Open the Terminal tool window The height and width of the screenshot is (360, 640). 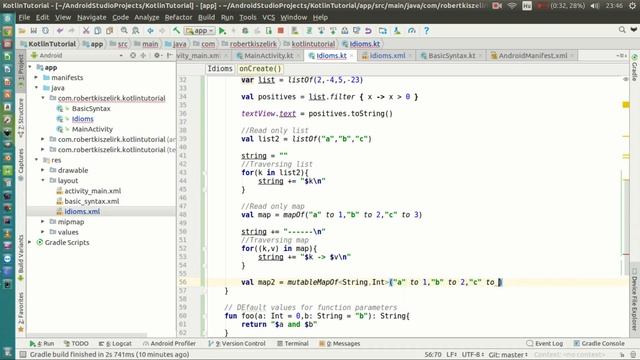point(293,343)
